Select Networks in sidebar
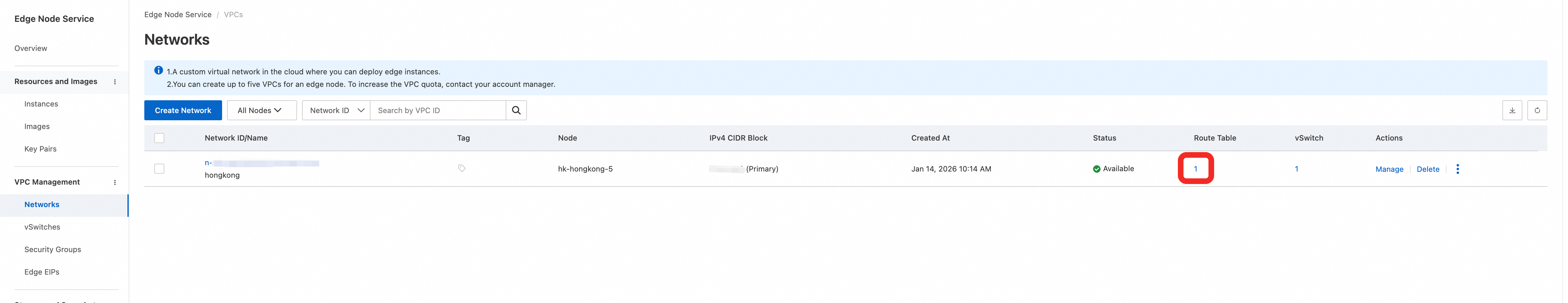 [42, 204]
